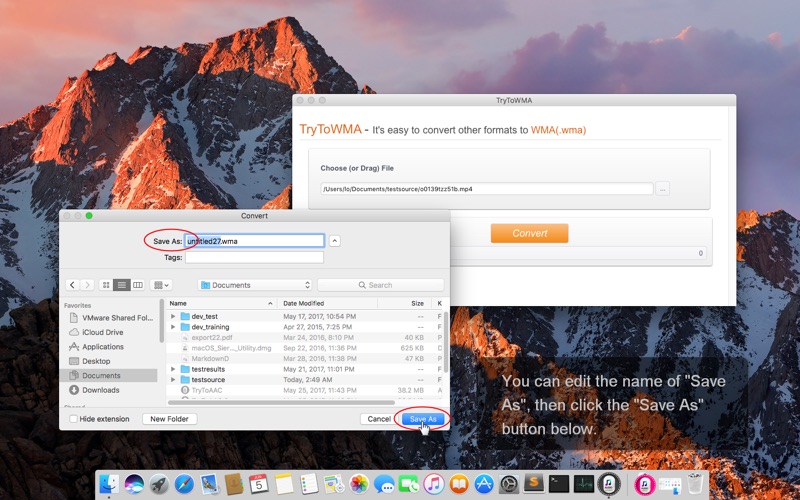The height and width of the screenshot is (500, 800).
Task: Select the MarkdownD file
Action: [305, 359]
